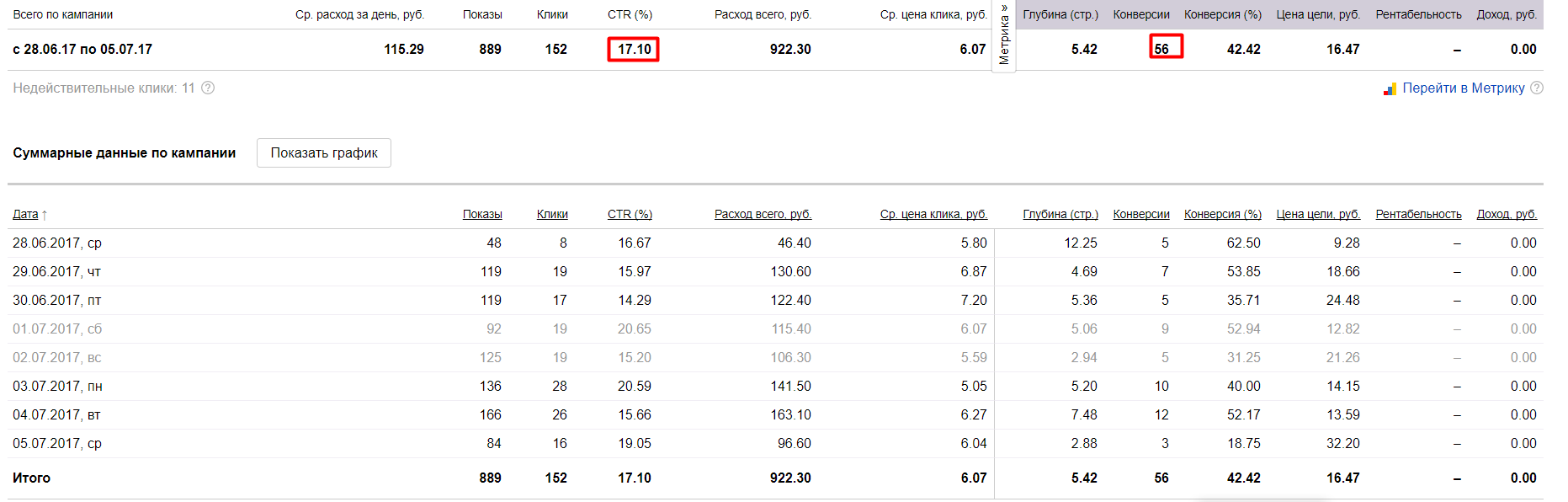Collapse the vertical Метрика panel tab
The height and width of the screenshot is (502, 1568).
(1004, 35)
